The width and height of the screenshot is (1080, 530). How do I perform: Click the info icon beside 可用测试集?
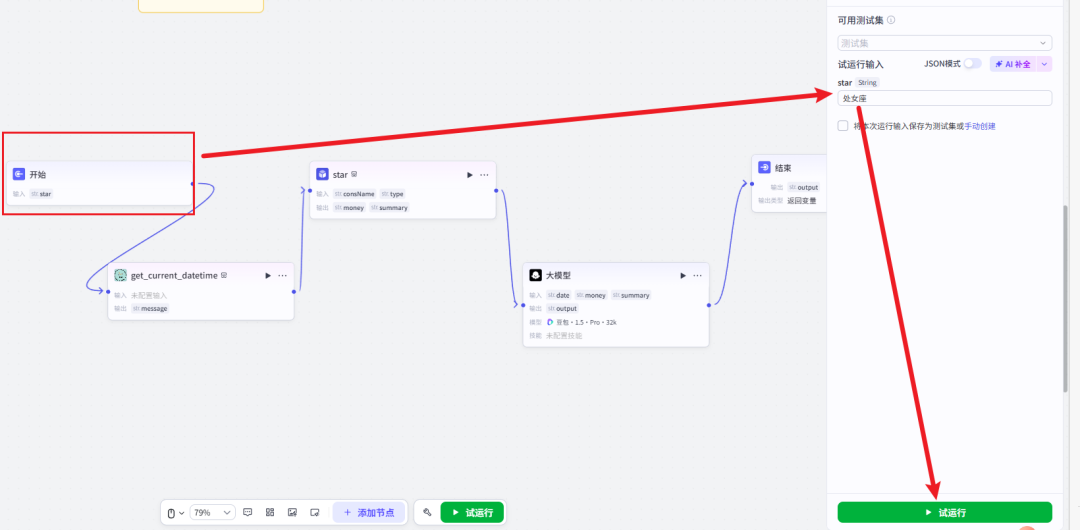click(891, 20)
